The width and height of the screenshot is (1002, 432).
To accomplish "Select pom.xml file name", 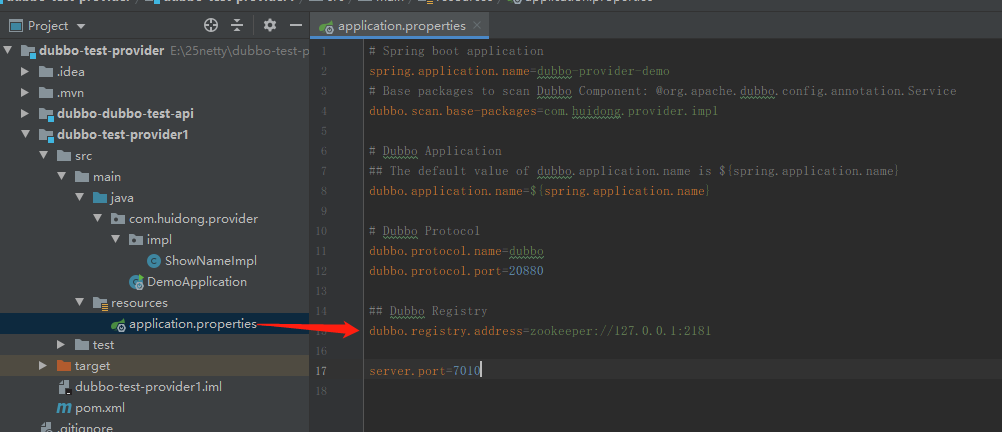I will pyautogui.click(x=100, y=408).
